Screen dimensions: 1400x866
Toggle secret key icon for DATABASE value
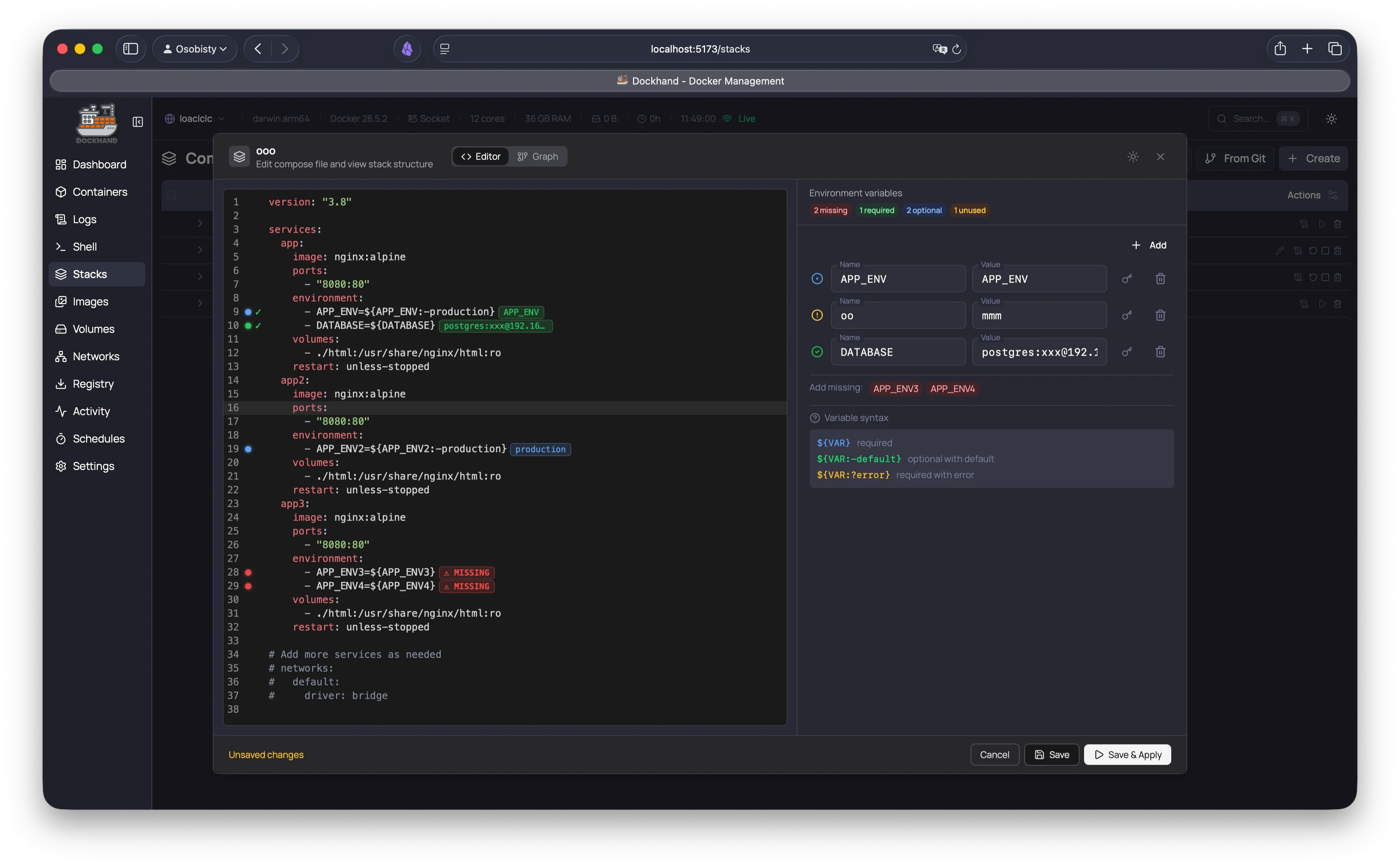1126,352
